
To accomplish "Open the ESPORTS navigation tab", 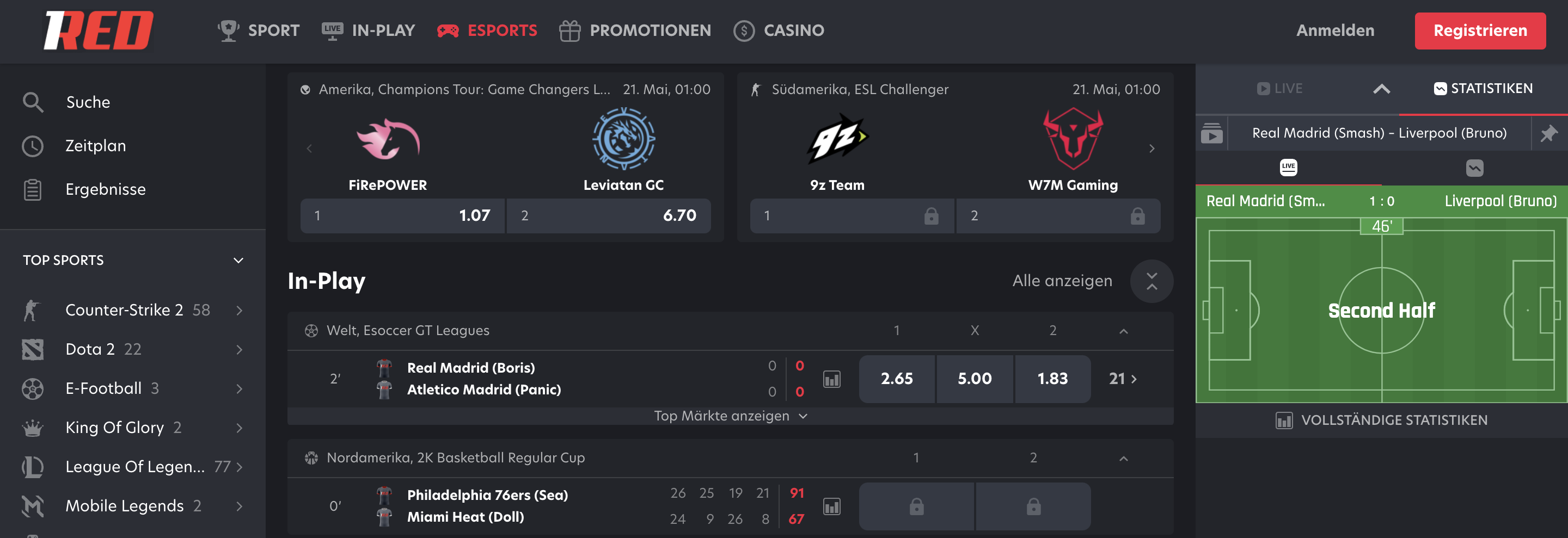I will pyautogui.click(x=487, y=30).
